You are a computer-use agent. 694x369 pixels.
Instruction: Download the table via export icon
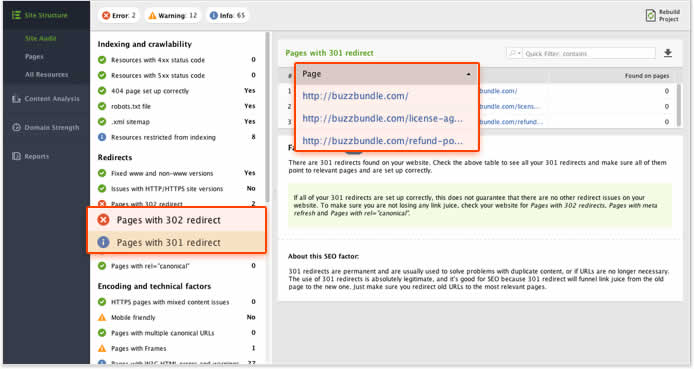pyautogui.click(x=668, y=53)
